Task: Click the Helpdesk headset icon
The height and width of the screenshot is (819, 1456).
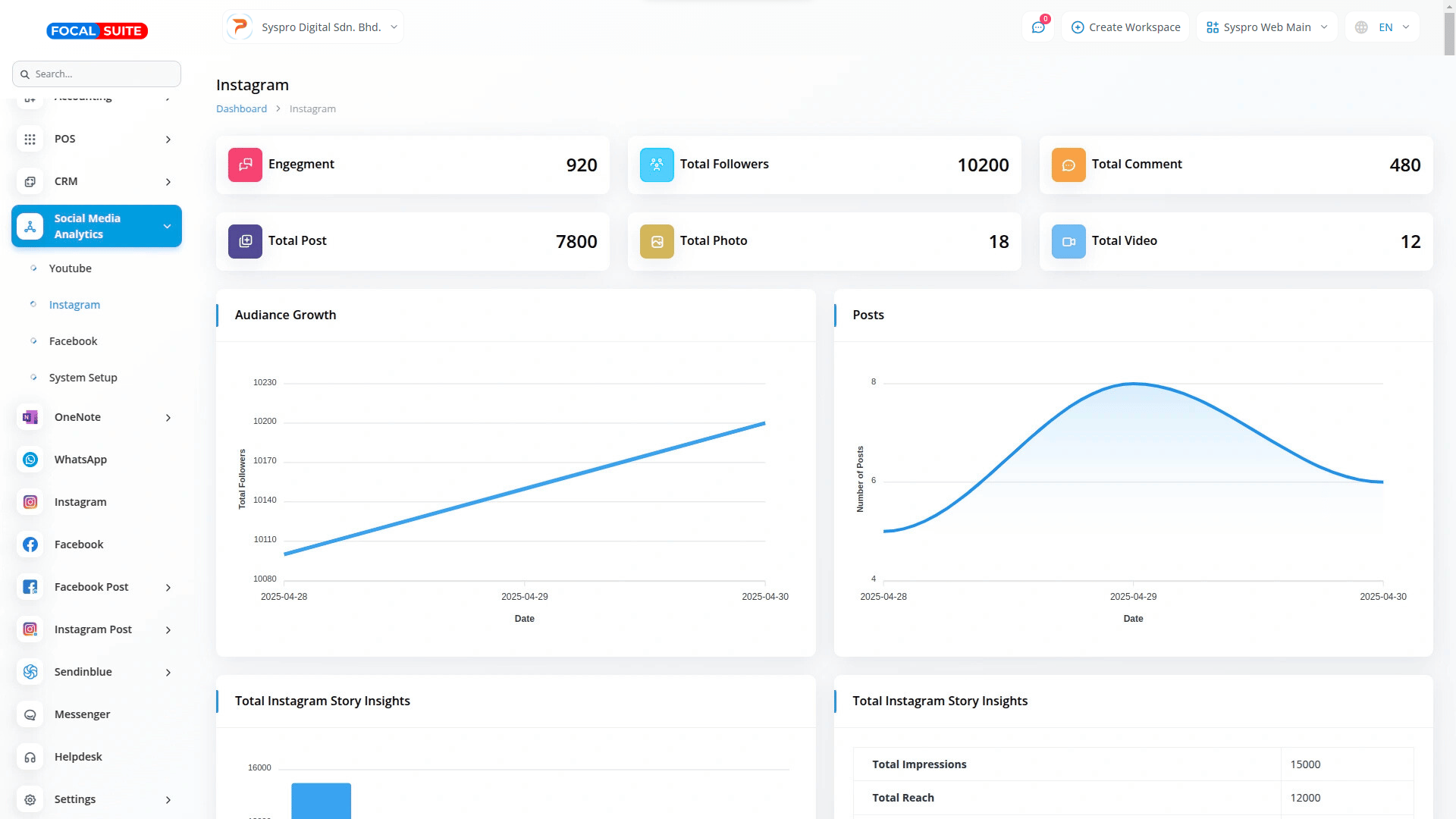Action: [x=30, y=757]
